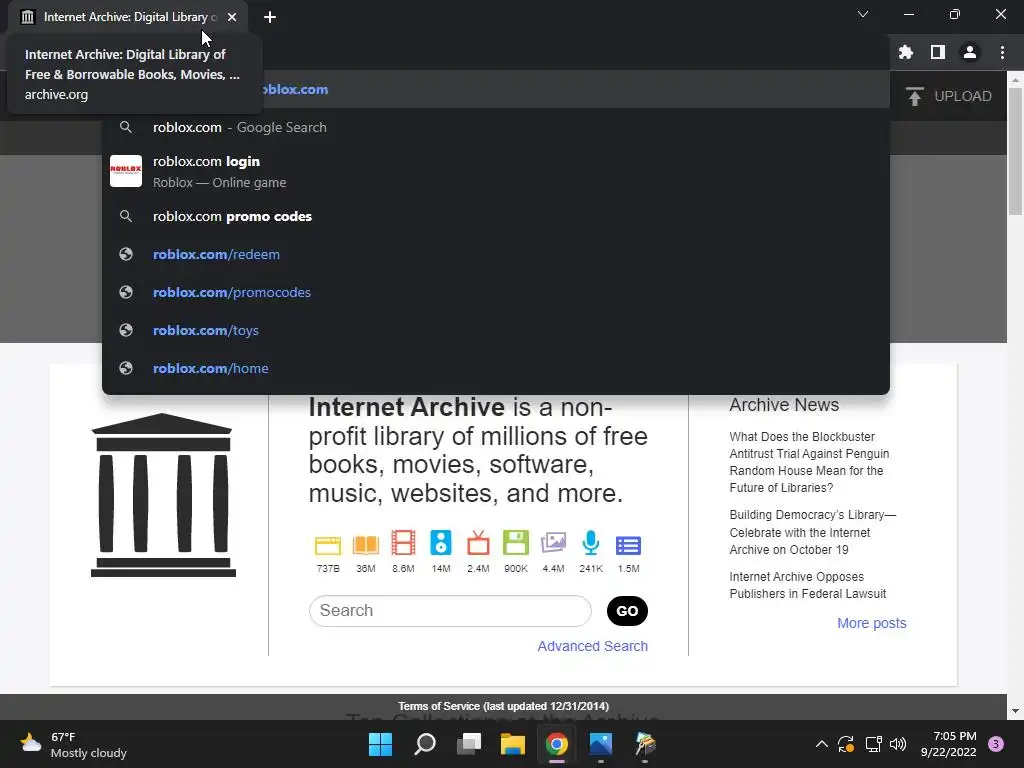
Task: Open the Building Democracy's Library news post
Action: (x=812, y=532)
